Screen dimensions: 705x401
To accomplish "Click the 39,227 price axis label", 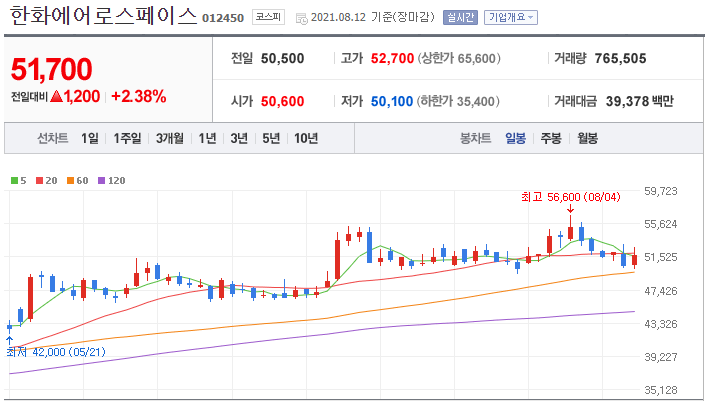I will pos(661,357).
